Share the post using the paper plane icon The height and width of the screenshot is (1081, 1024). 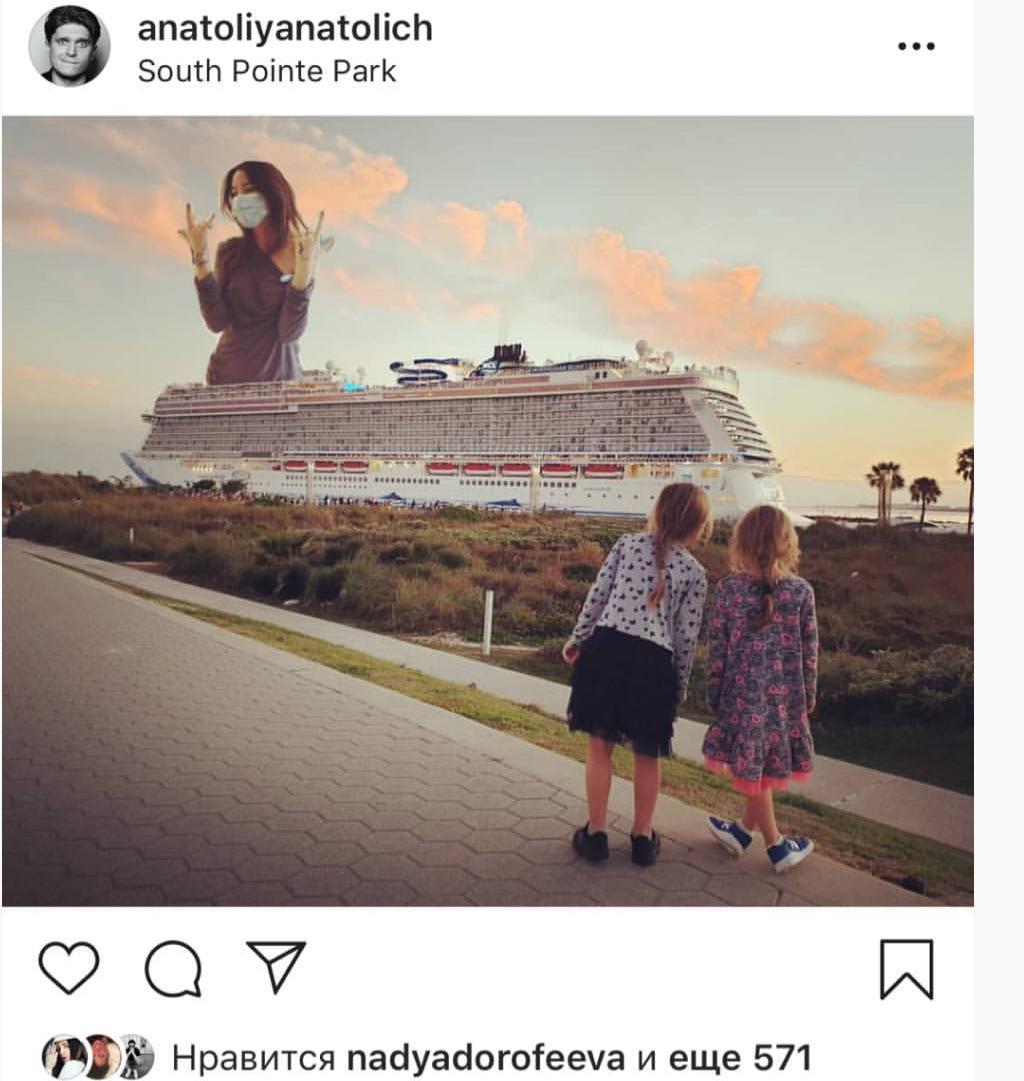tap(275, 966)
